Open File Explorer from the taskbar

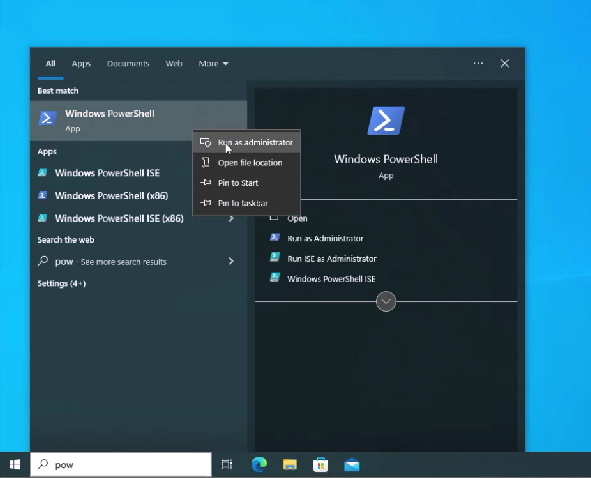tap(290, 464)
